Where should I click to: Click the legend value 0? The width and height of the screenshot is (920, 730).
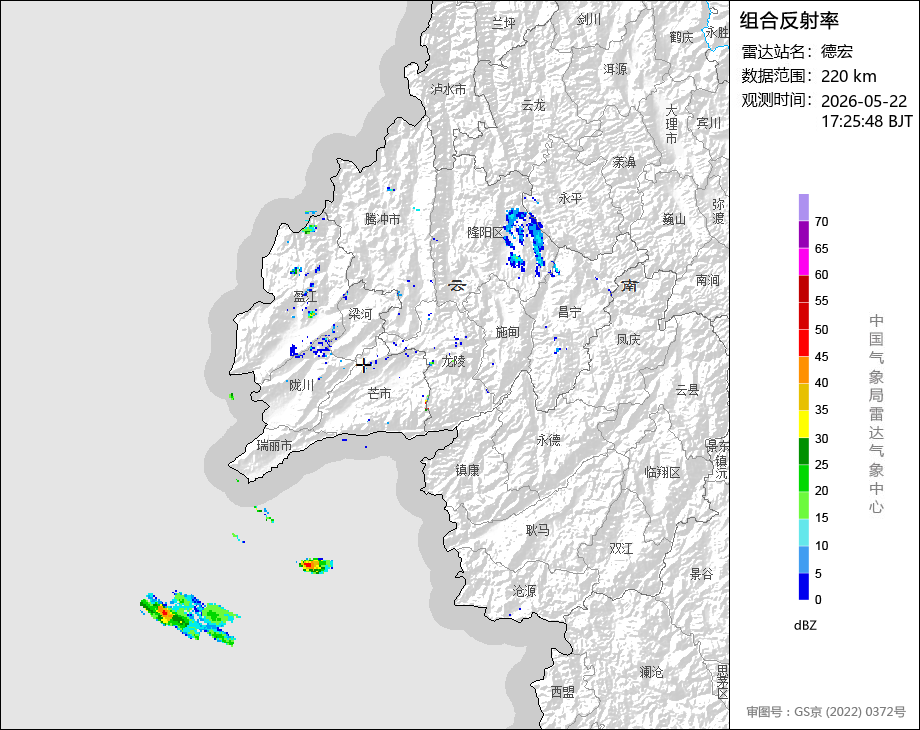(x=818, y=600)
